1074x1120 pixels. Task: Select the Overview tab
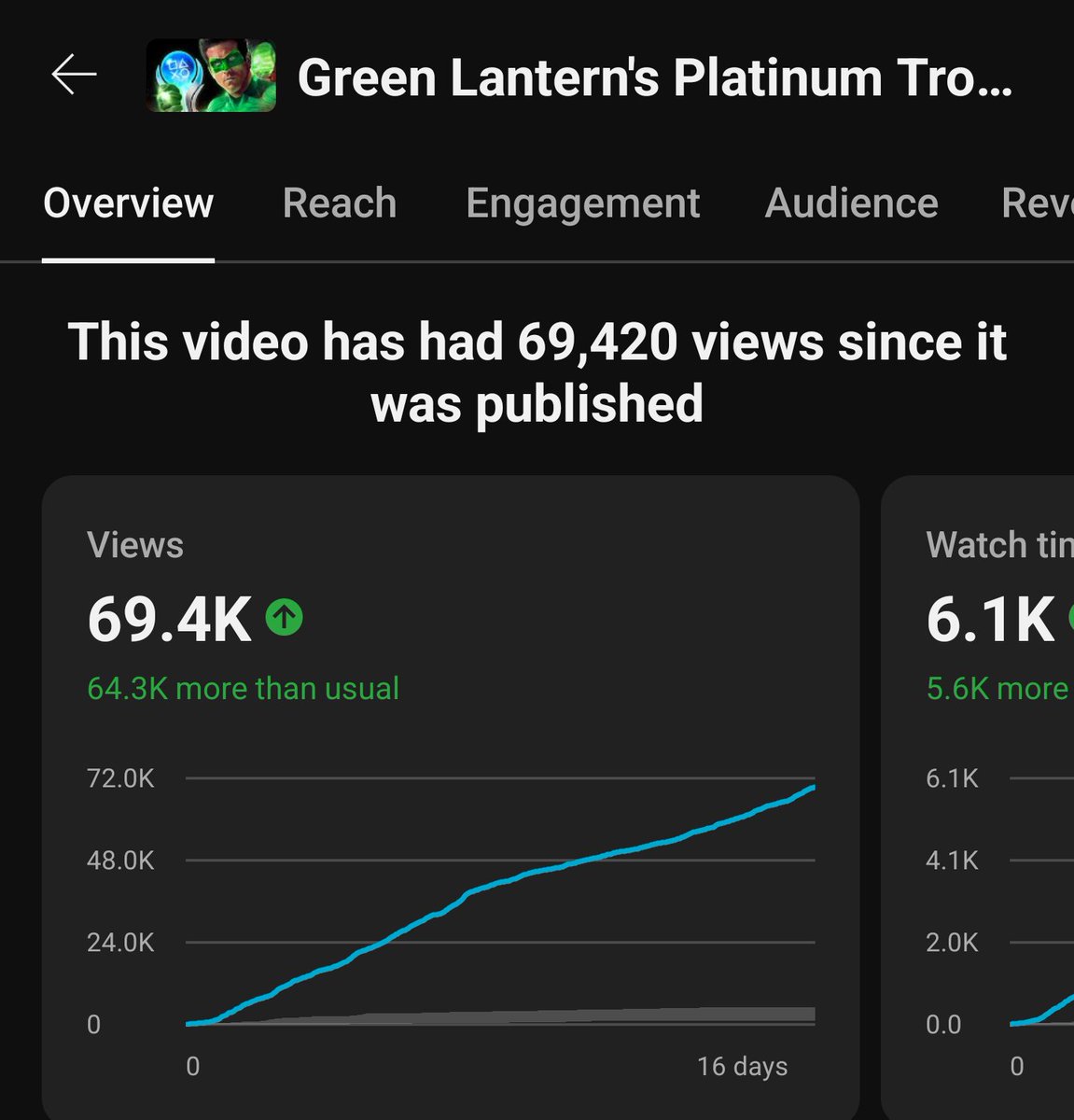pos(129,203)
